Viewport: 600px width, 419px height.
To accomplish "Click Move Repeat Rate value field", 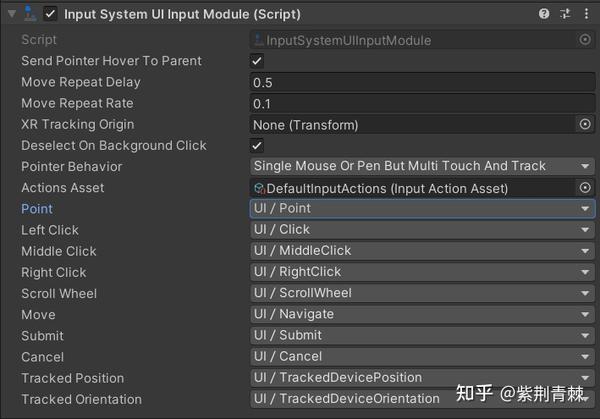I will click(x=422, y=103).
